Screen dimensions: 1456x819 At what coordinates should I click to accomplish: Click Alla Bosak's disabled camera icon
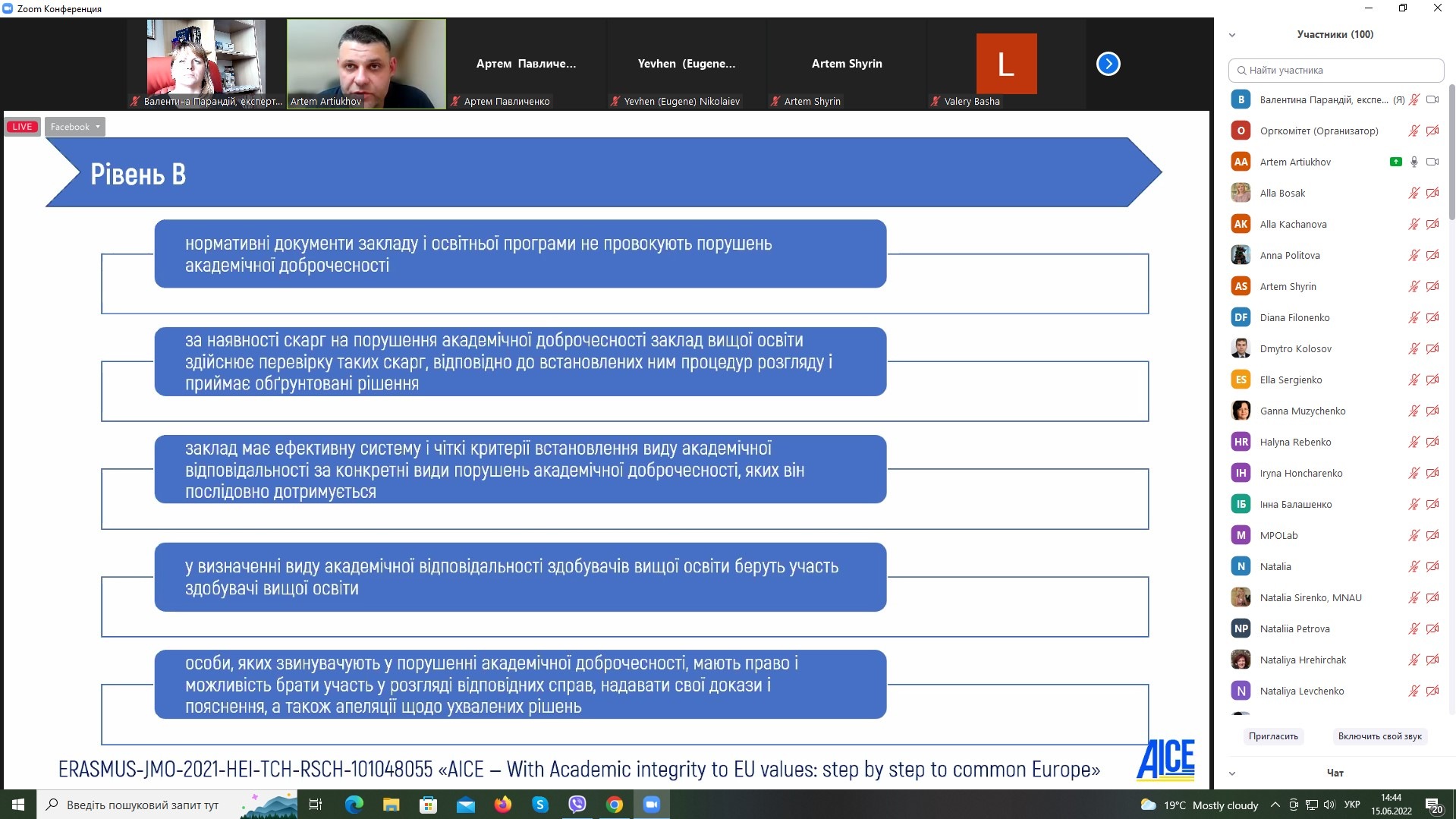tap(1432, 193)
